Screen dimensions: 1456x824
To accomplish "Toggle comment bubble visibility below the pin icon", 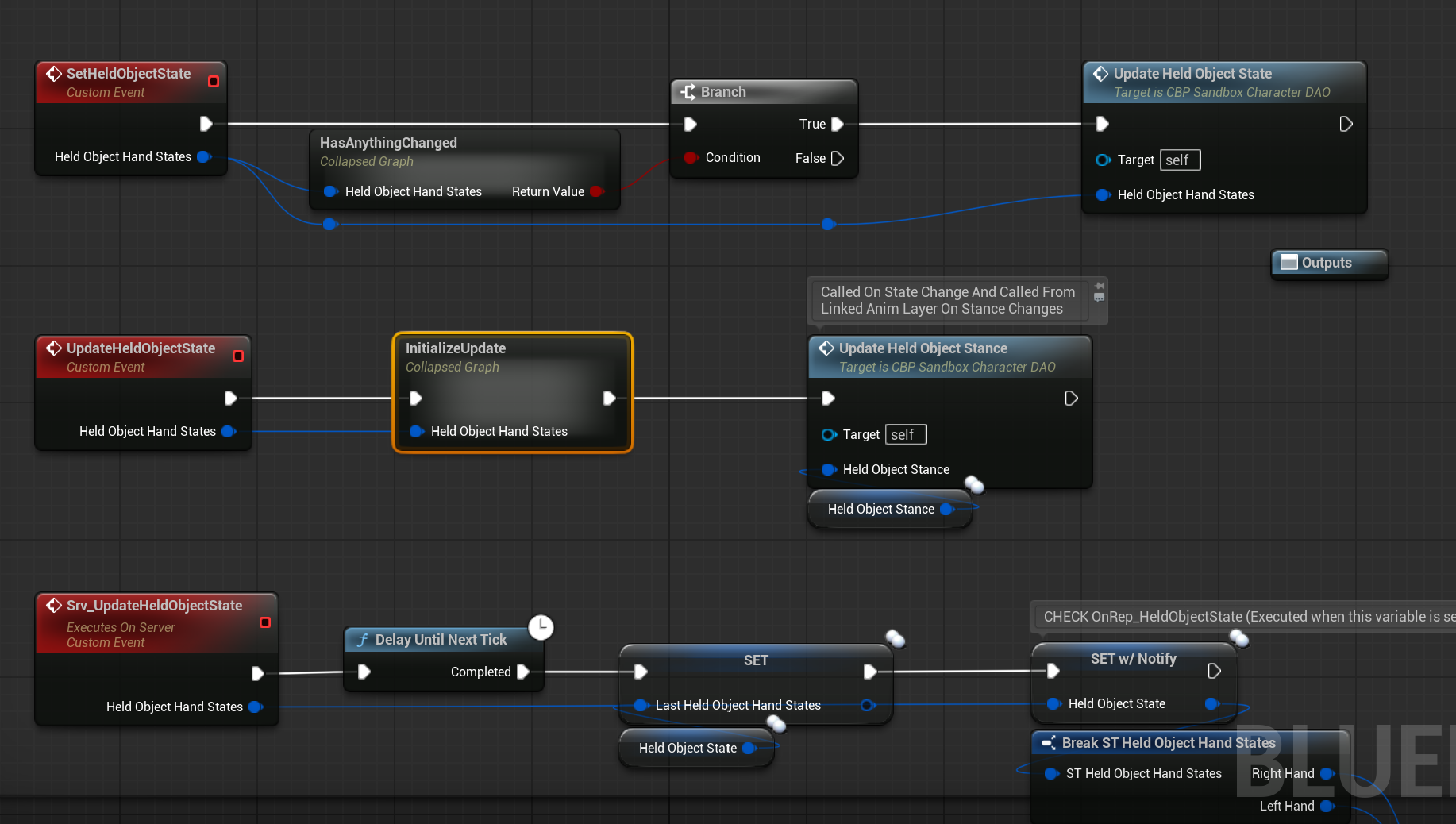I will [1100, 298].
